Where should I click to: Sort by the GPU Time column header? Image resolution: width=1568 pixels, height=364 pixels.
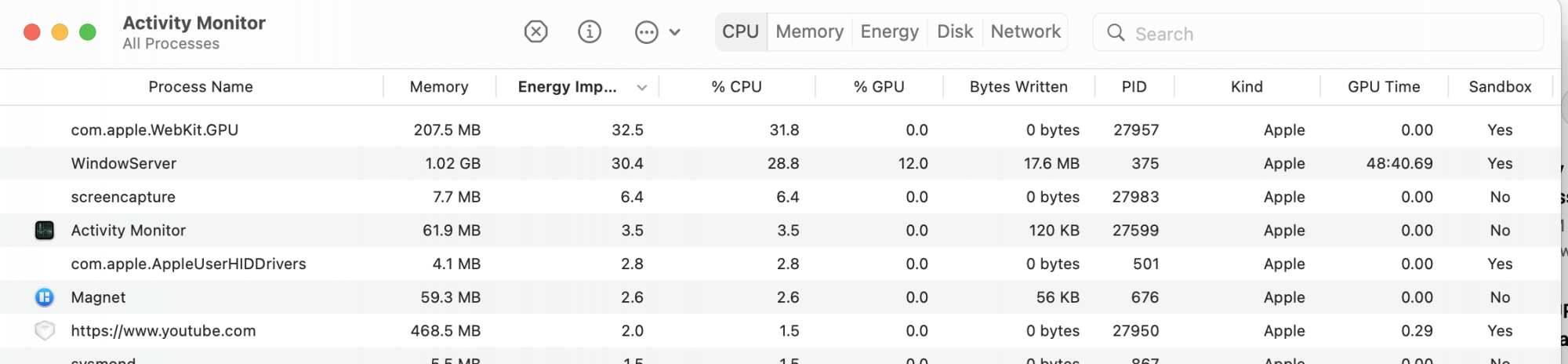pyautogui.click(x=1384, y=87)
